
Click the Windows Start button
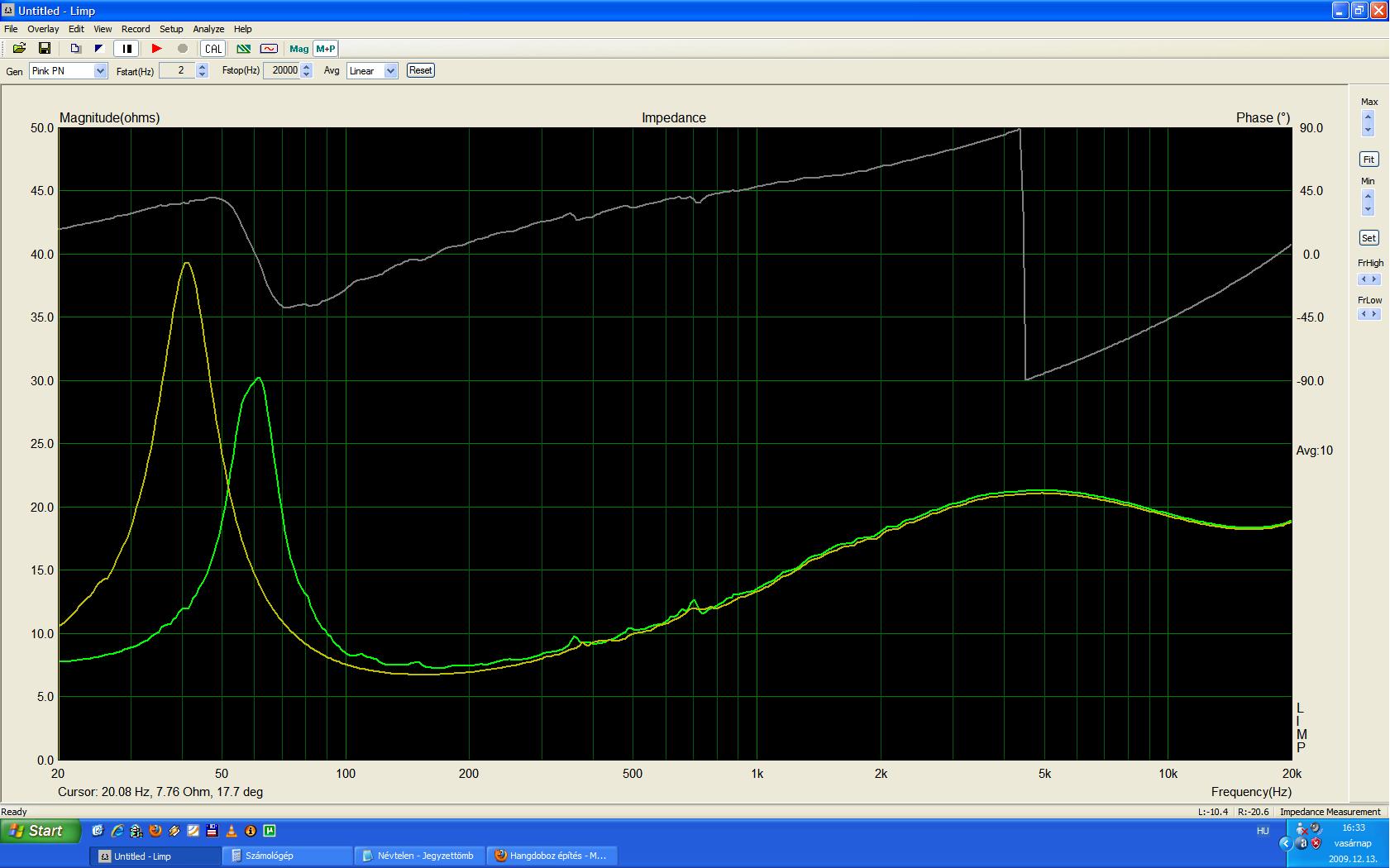tap(41, 831)
